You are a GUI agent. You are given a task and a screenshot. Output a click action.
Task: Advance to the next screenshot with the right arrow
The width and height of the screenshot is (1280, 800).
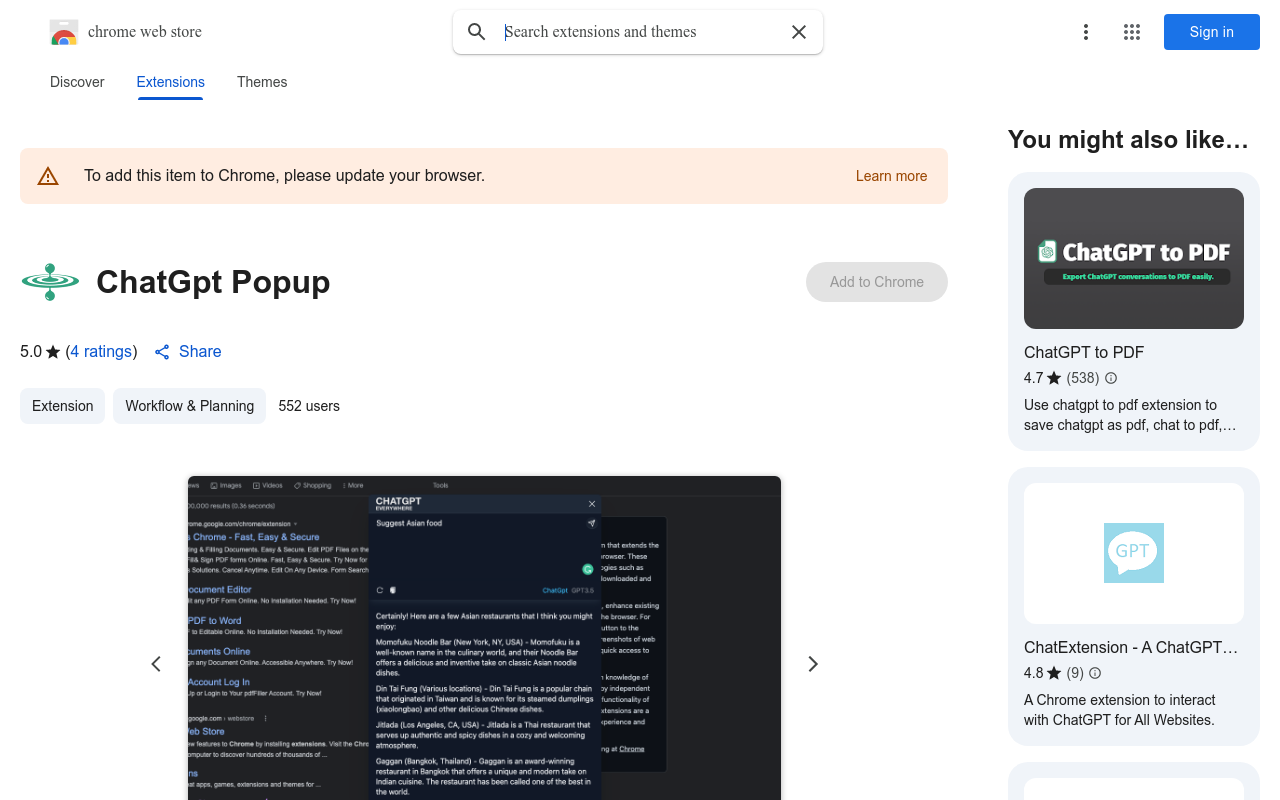click(813, 664)
